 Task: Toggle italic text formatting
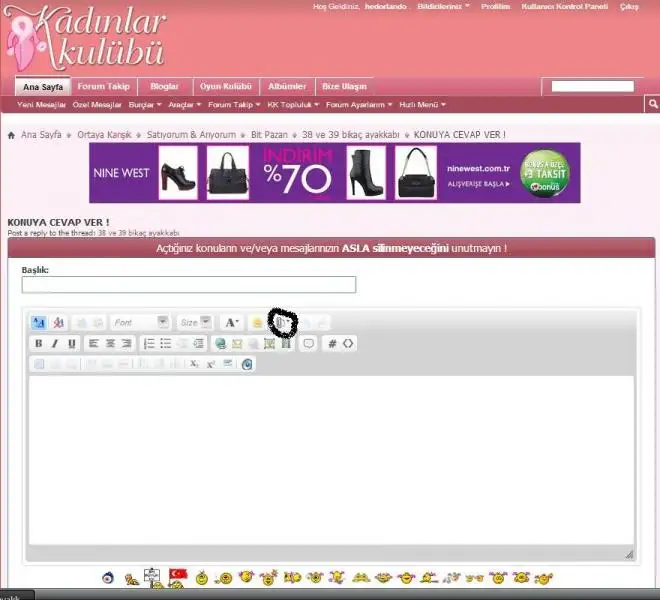click(55, 343)
